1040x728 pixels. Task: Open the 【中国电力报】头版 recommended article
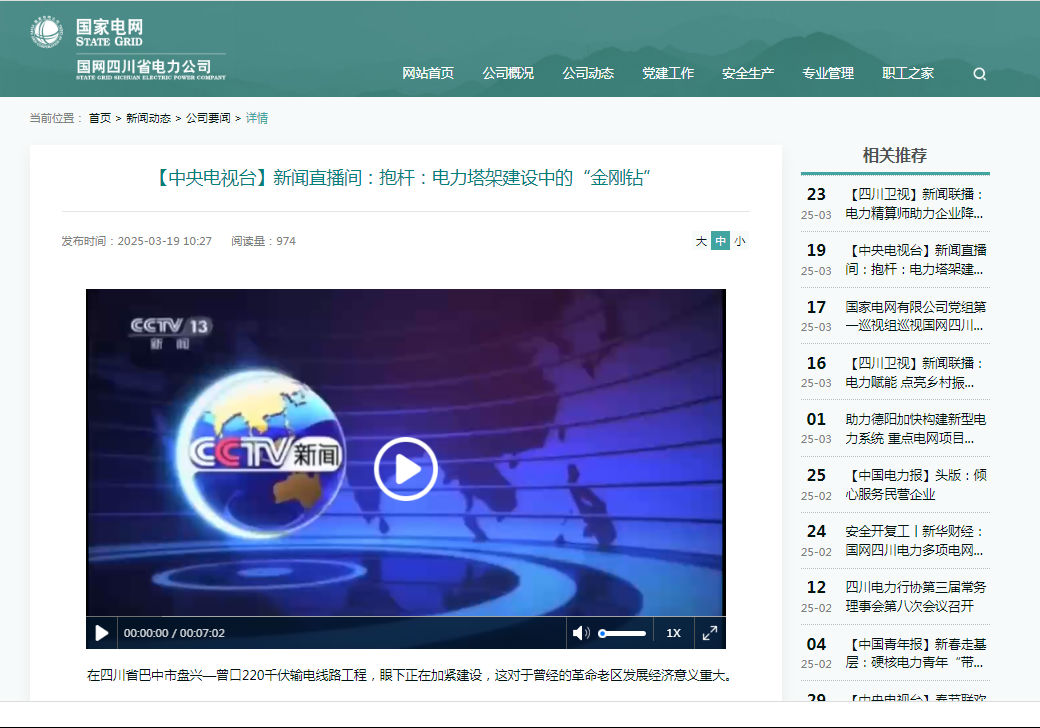(x=915, y=484)
